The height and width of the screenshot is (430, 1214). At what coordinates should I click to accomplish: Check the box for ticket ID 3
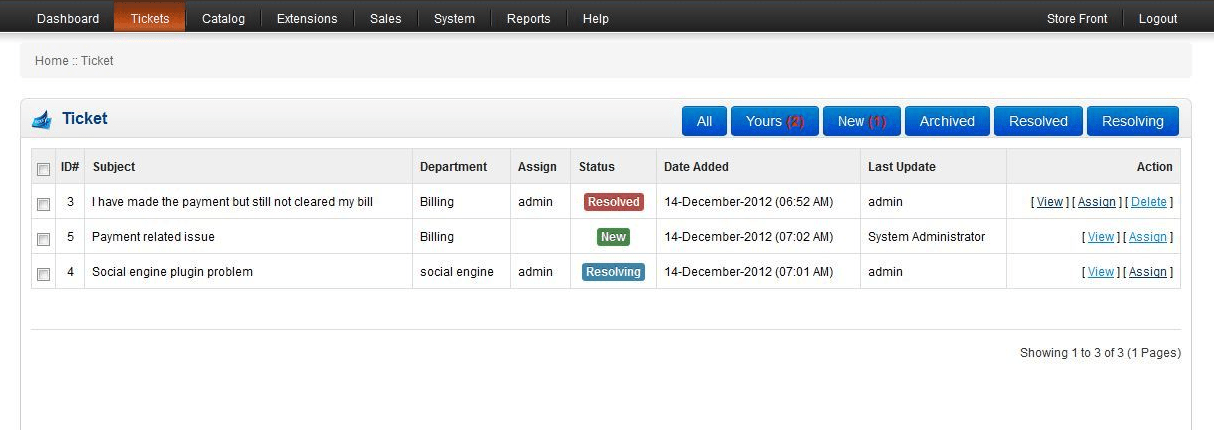[43, 203]
